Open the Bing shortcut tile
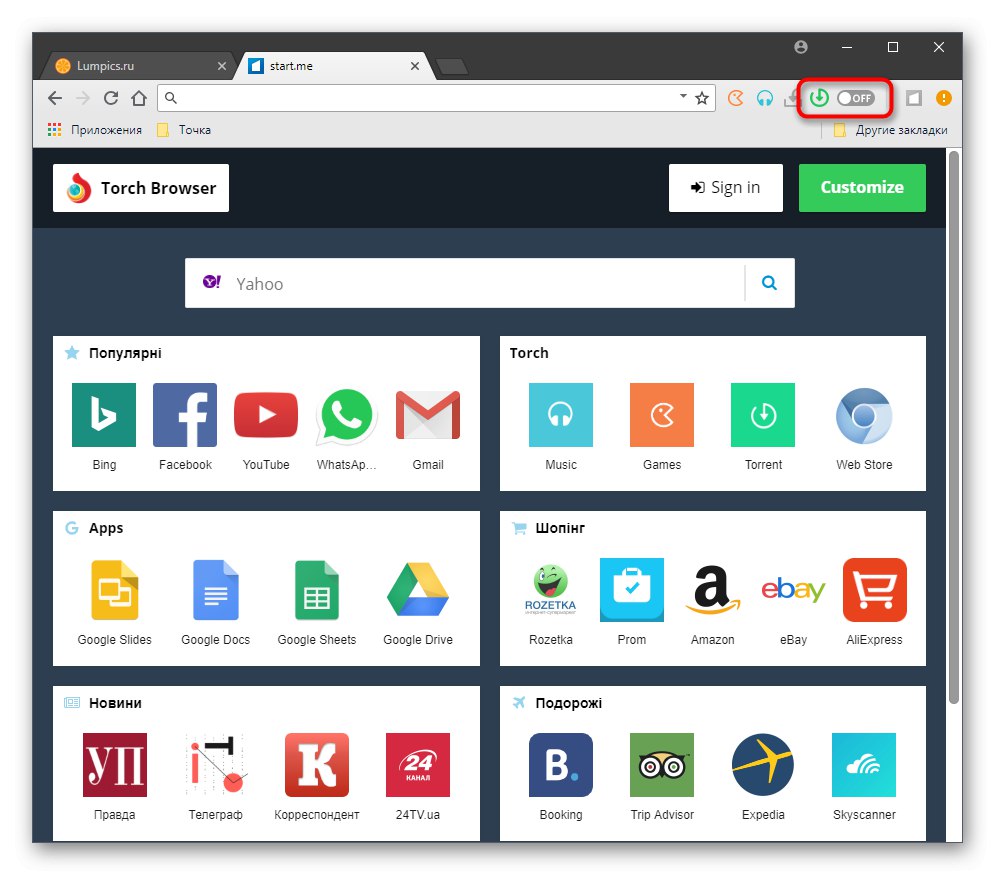This screenshot has height=875, width=995. point(103,415)
